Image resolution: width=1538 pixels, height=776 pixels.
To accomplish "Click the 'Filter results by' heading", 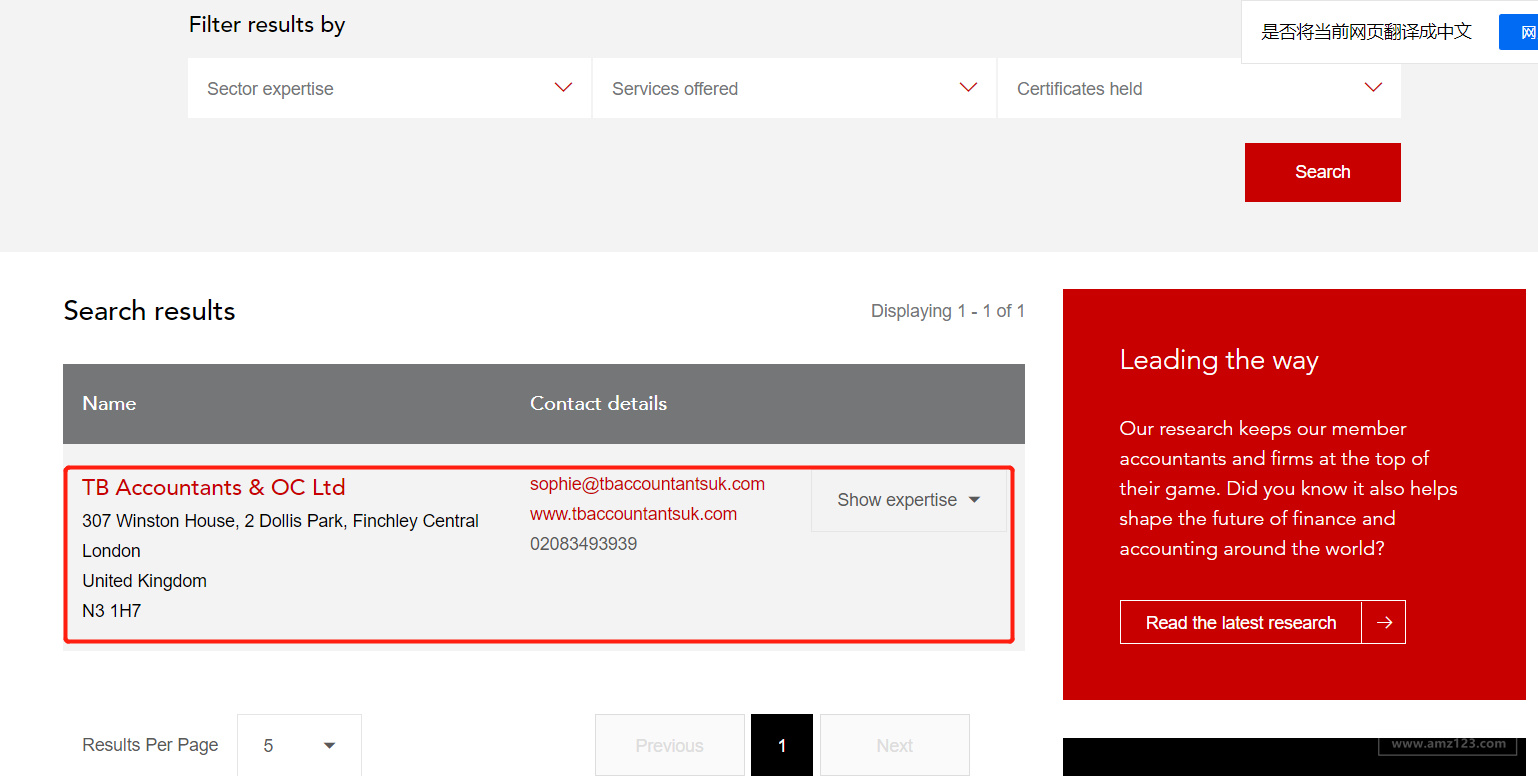I will click(x=267, y=25).
